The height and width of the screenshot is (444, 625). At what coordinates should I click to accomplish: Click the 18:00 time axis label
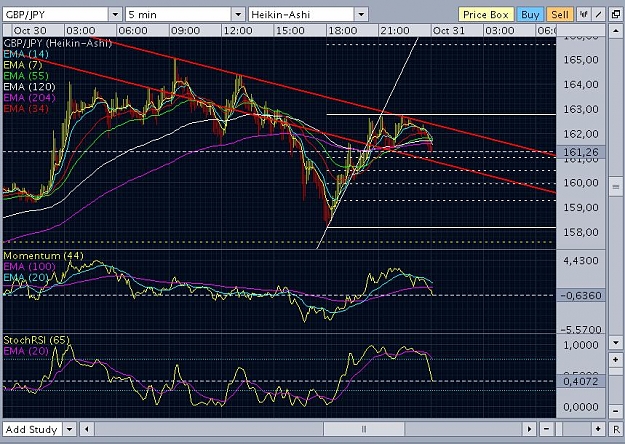point(342,31)
